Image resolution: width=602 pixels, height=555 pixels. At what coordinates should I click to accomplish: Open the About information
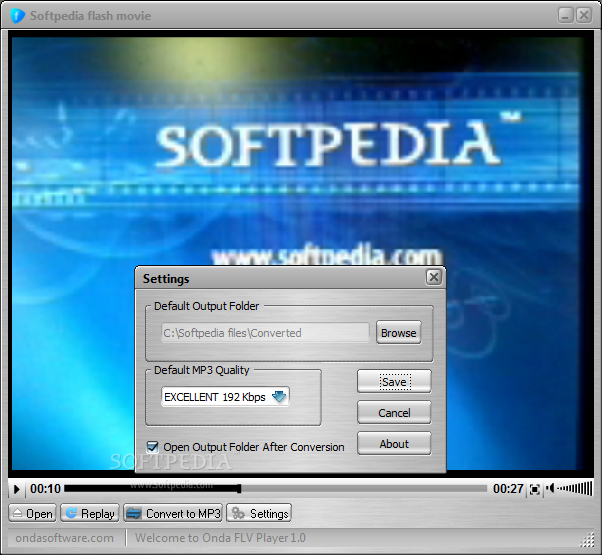pos(394,444)
